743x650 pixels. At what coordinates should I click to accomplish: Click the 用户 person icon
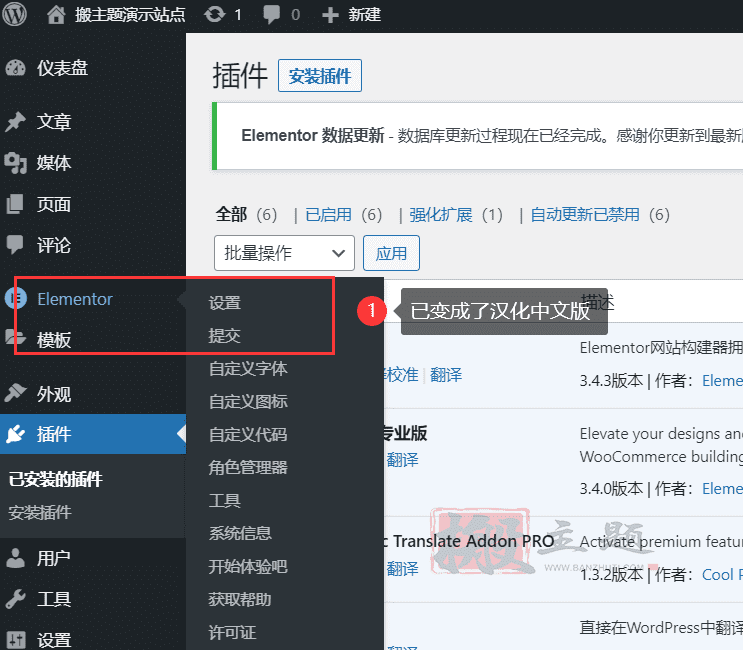15,558
